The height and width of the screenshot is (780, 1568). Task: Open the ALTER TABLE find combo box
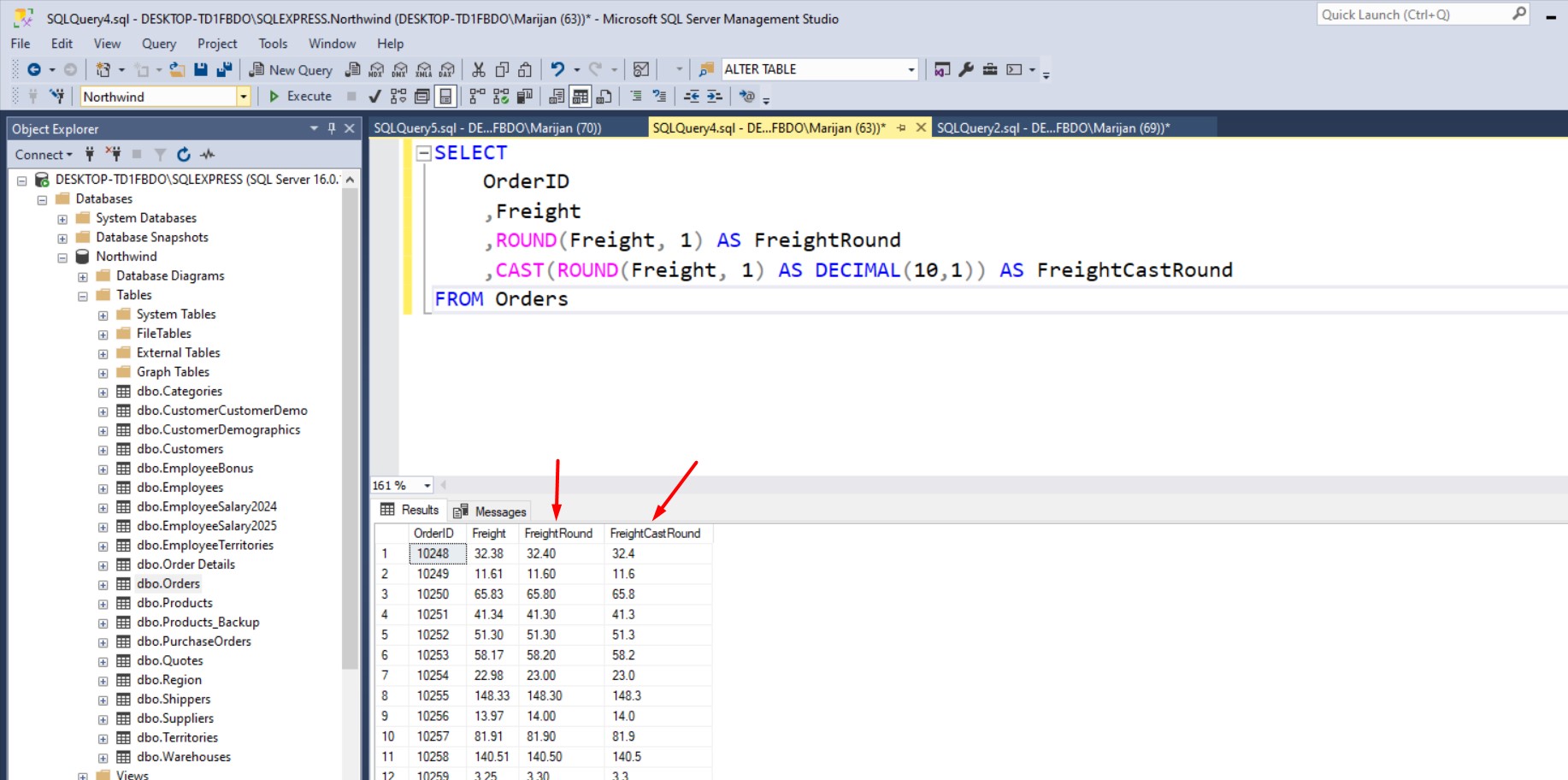pyautogui.click(x=820, y=69)
